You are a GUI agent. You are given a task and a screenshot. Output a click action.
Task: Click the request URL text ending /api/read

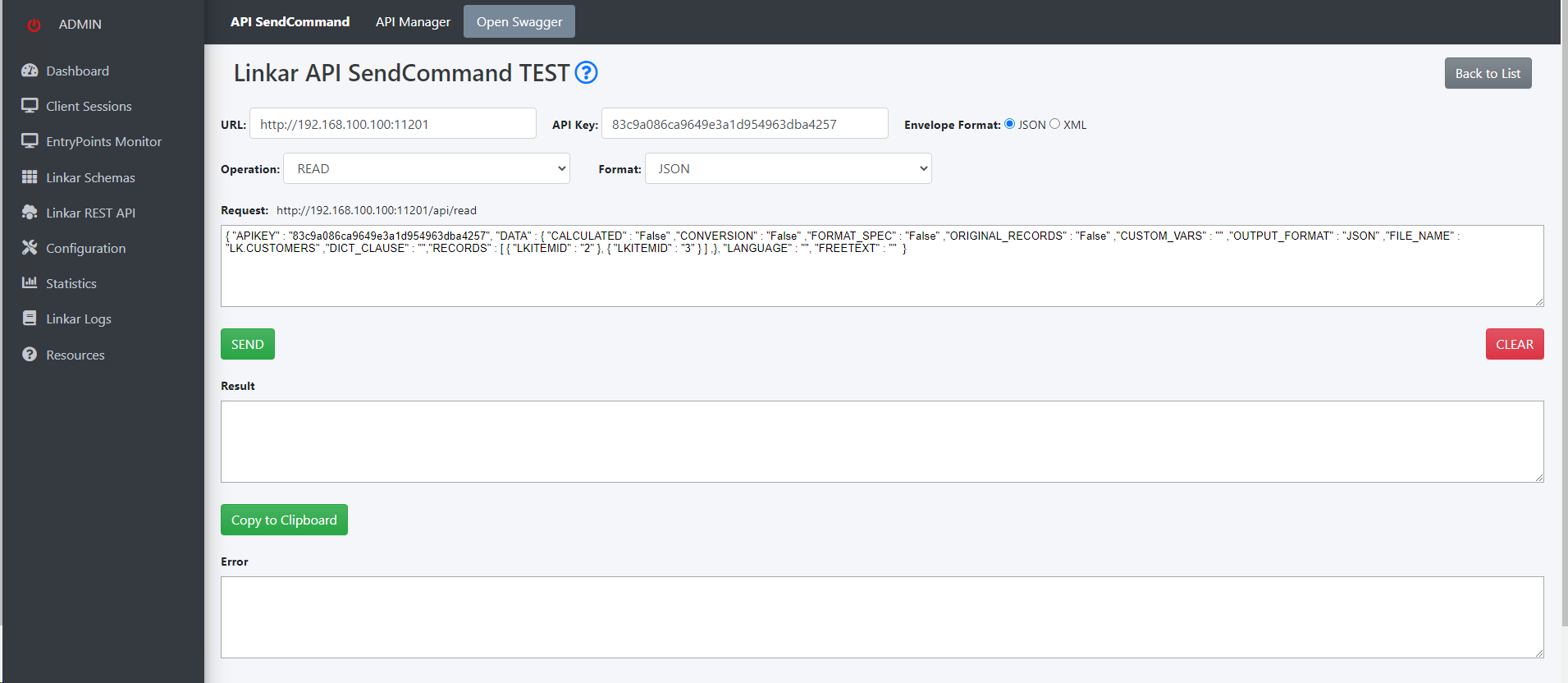(x=377, y=210)
